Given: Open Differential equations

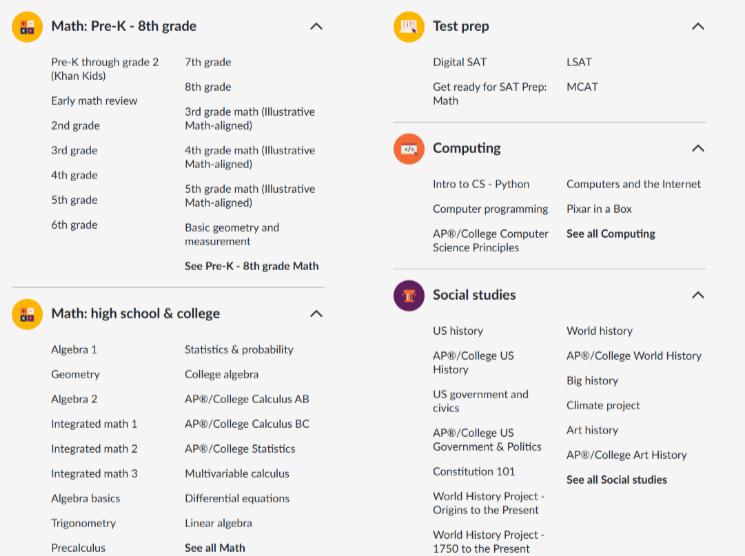Looking at the screenshot, I should [237, 498].
